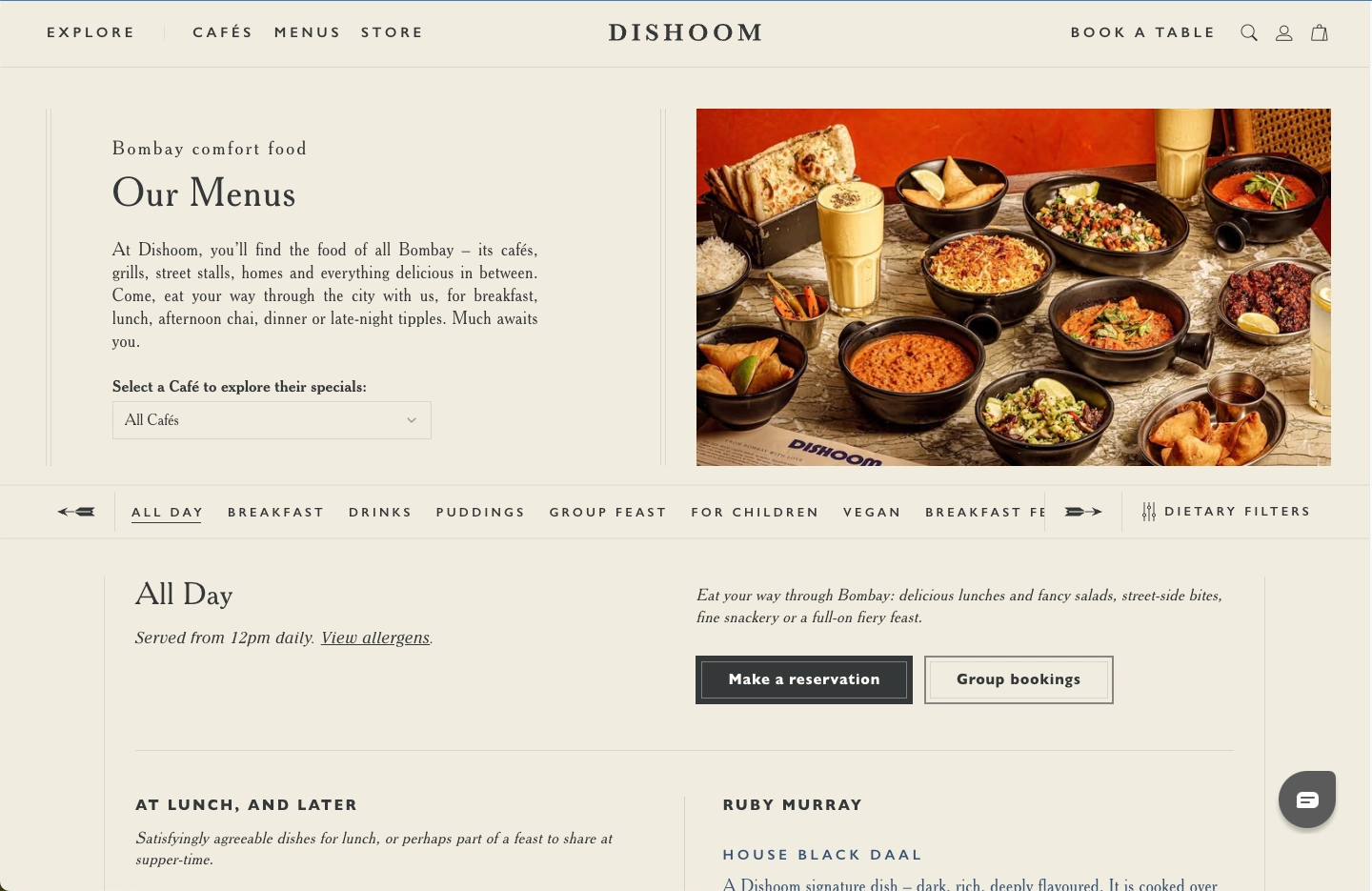
Task: Switch to the Breakfast tab
Action: (x=275, y=512)
